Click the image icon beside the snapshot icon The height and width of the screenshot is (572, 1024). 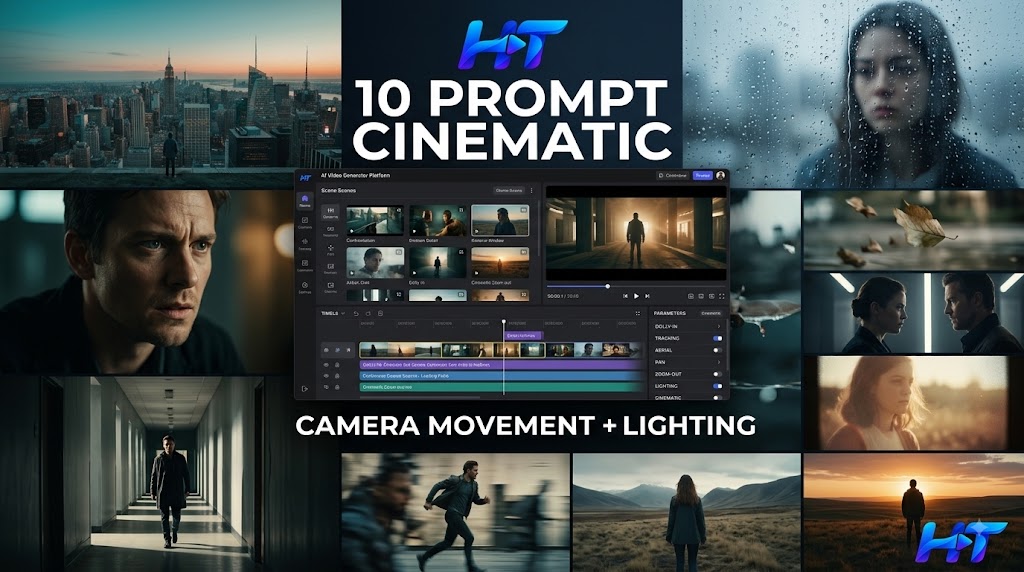click(x=701, y=296)
